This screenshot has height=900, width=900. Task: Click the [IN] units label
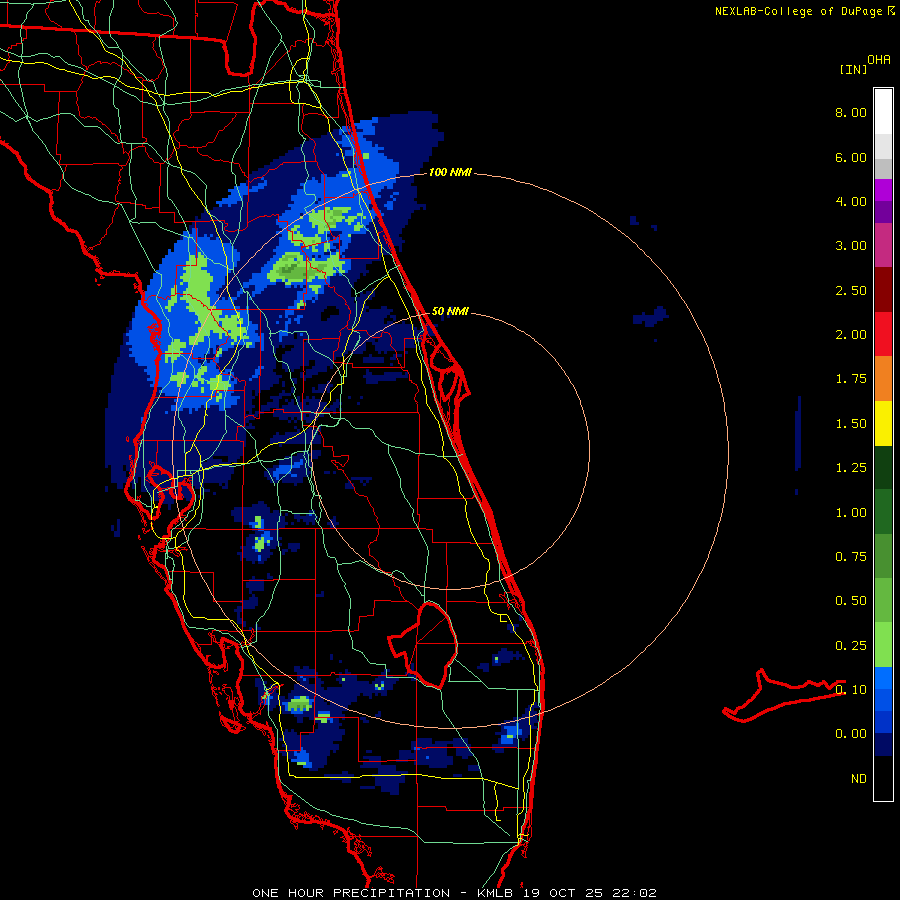[853, 69]
